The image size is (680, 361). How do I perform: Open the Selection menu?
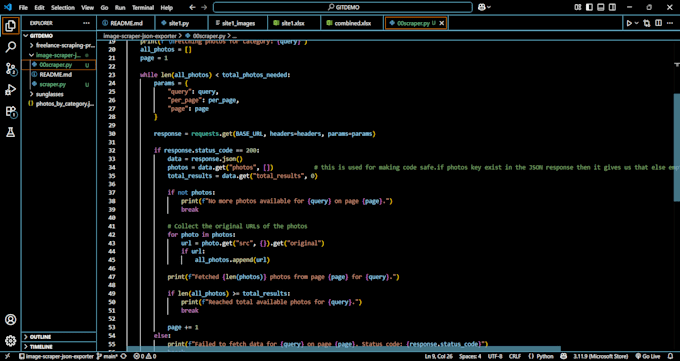62,7
